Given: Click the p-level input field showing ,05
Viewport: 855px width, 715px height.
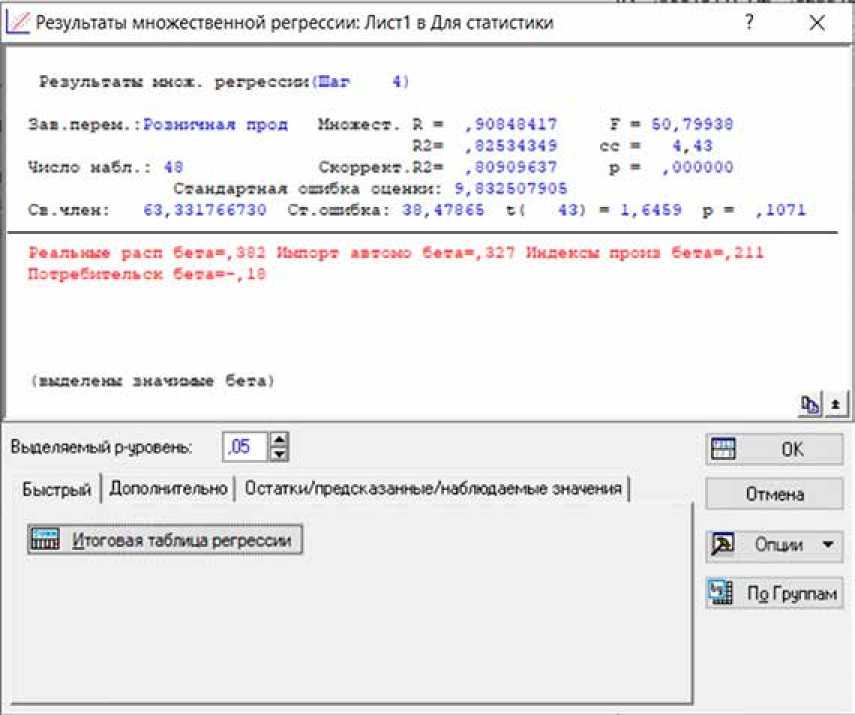Looking at the screenshot, I should point(245,447).
